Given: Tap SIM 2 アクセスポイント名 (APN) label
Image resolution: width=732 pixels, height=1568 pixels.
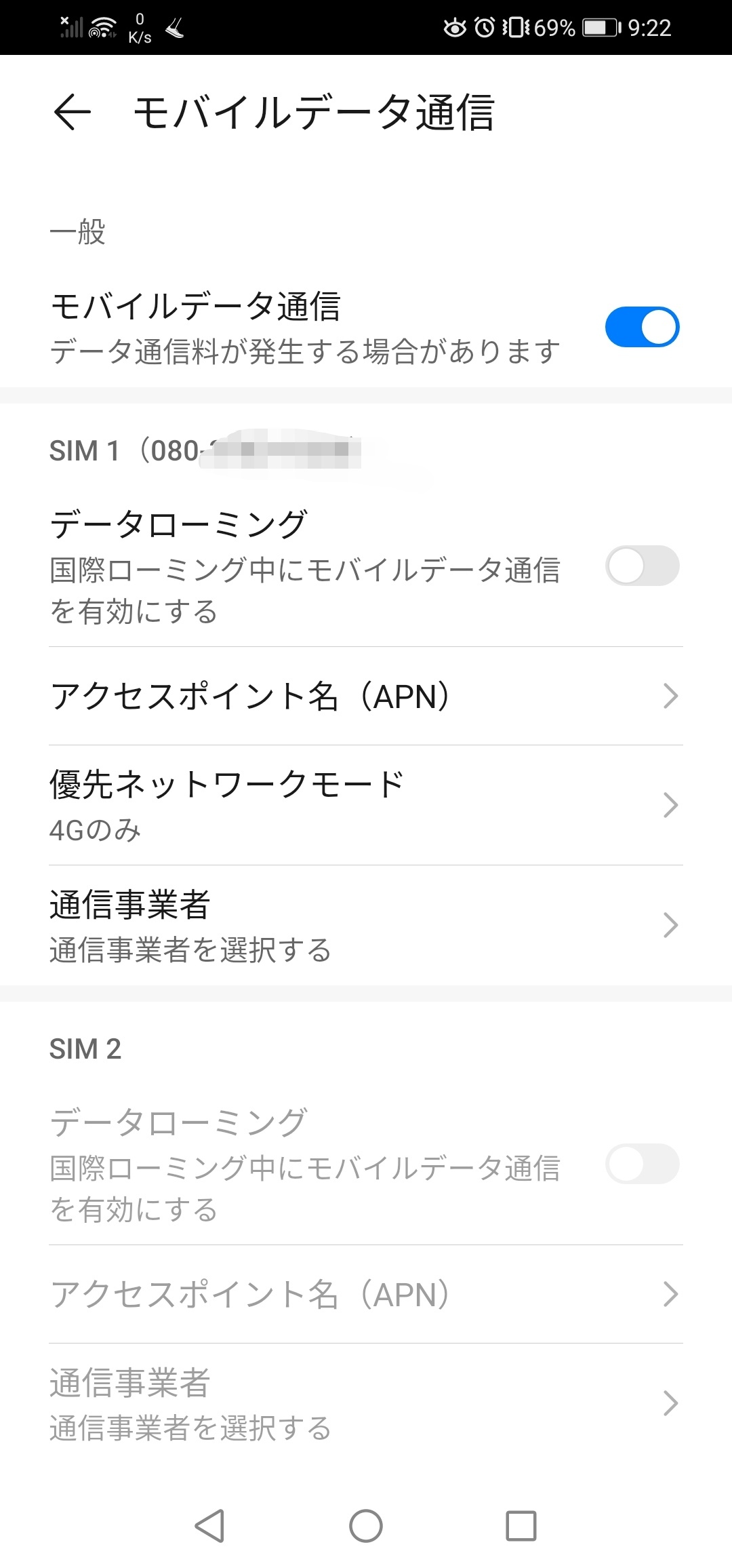Looking at the screenshot, I should pos(251,1294).
